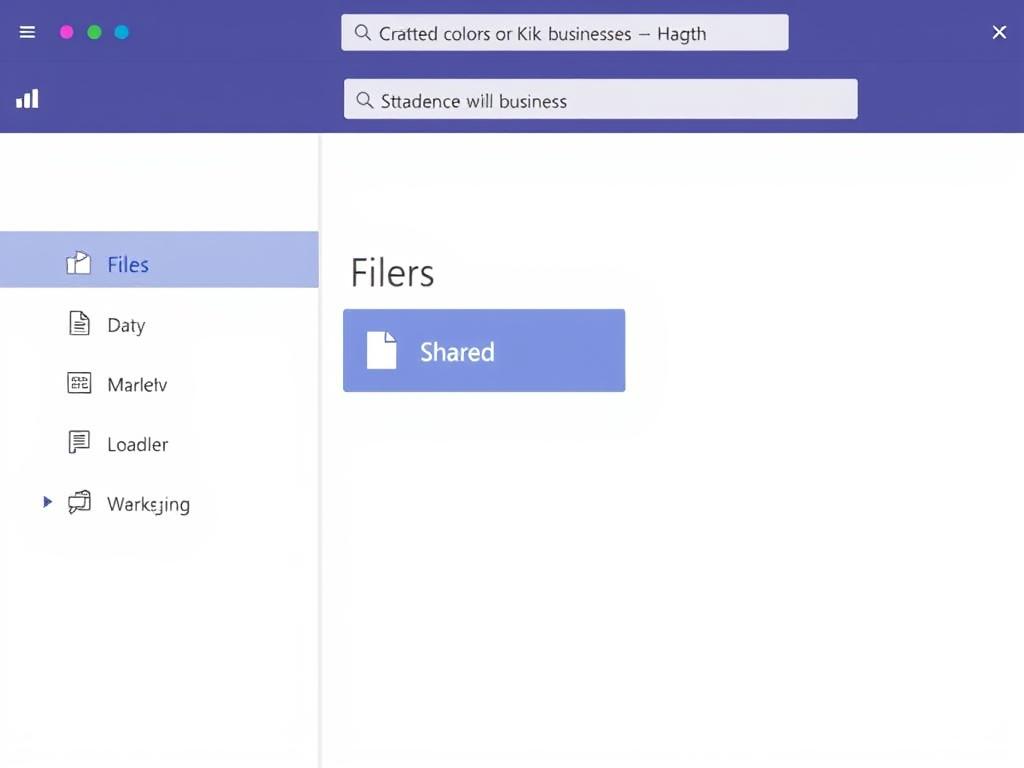The width and height of the screenshot is (1024, 768).
Task: Click magnifier icon in second search bar
Action: tap(364, 100)
